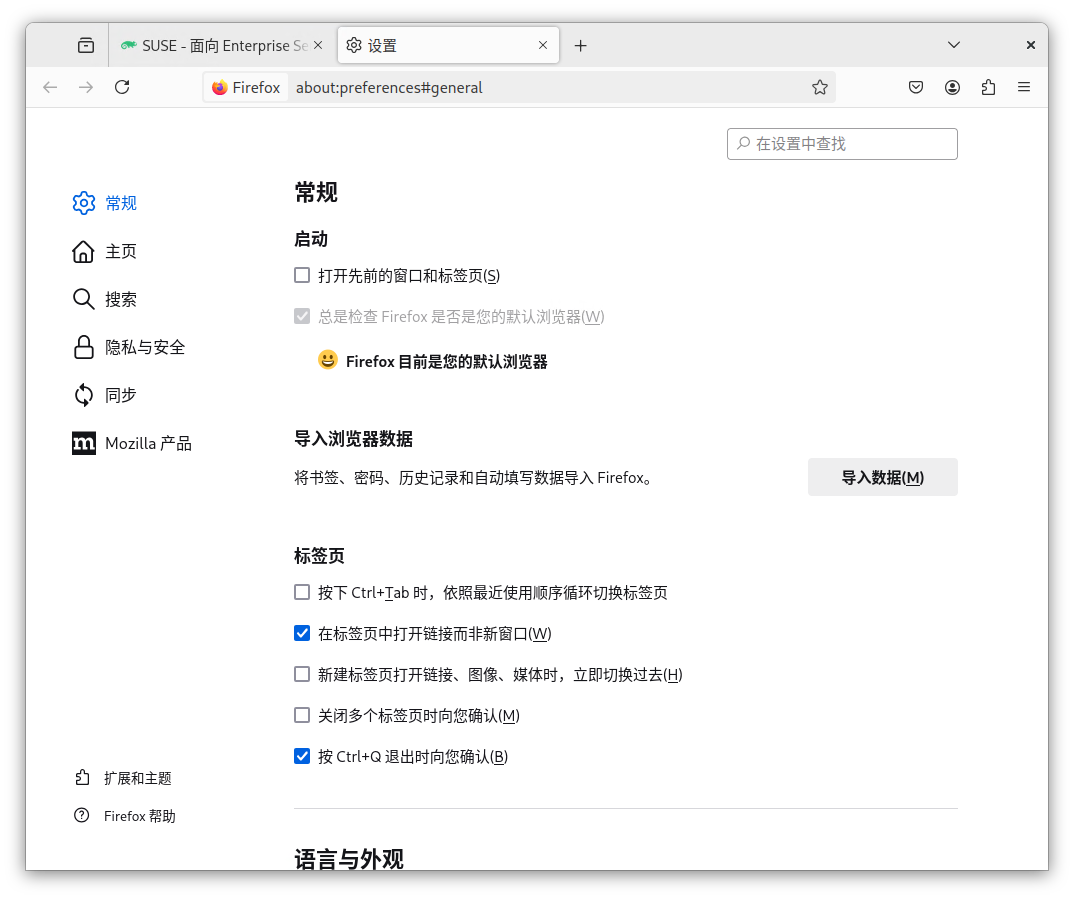Open a new tab with the plus icon

tap(580, 45)
